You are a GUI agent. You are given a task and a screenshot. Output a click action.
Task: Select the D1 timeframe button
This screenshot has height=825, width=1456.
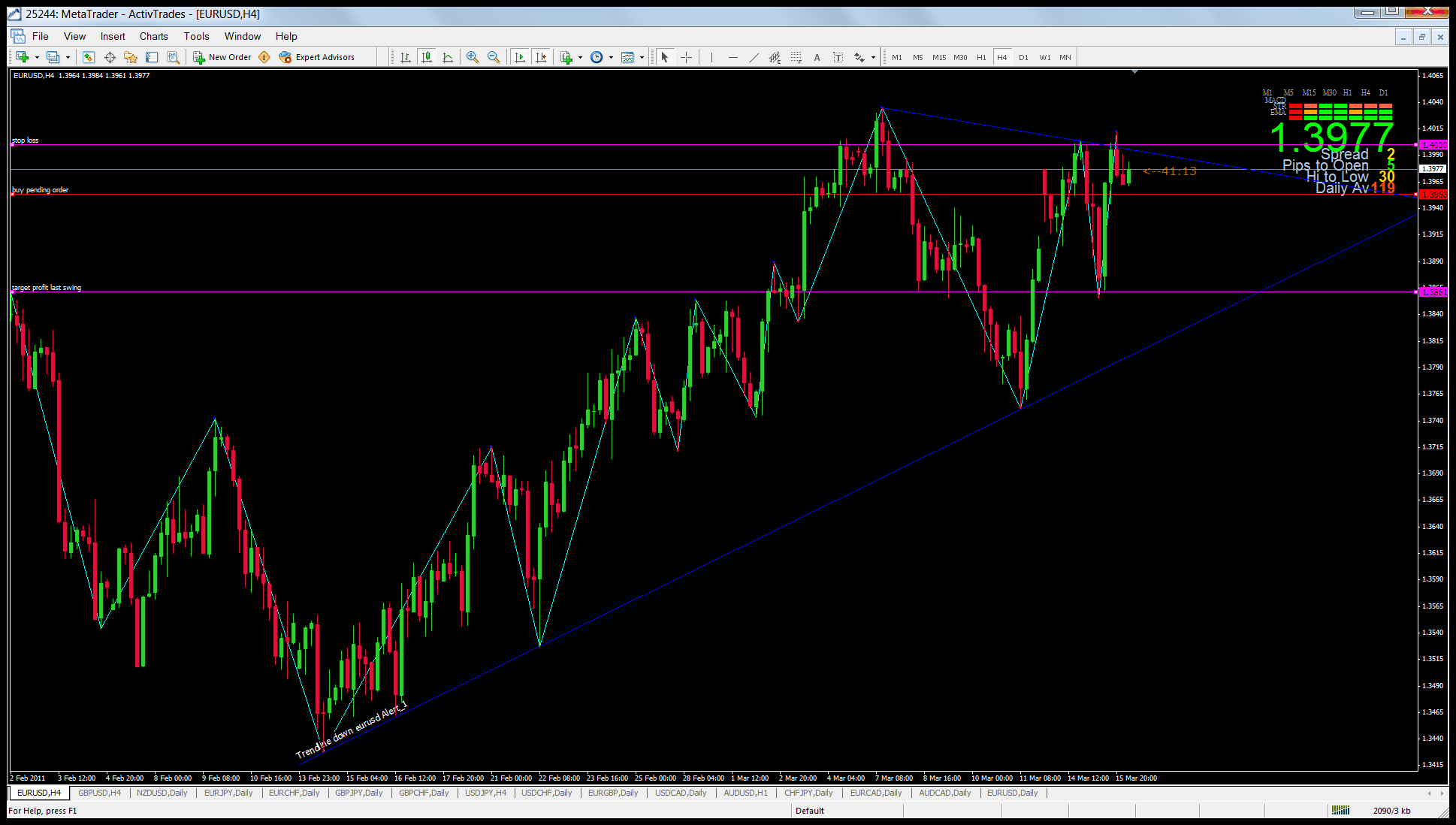point(1023,57)
